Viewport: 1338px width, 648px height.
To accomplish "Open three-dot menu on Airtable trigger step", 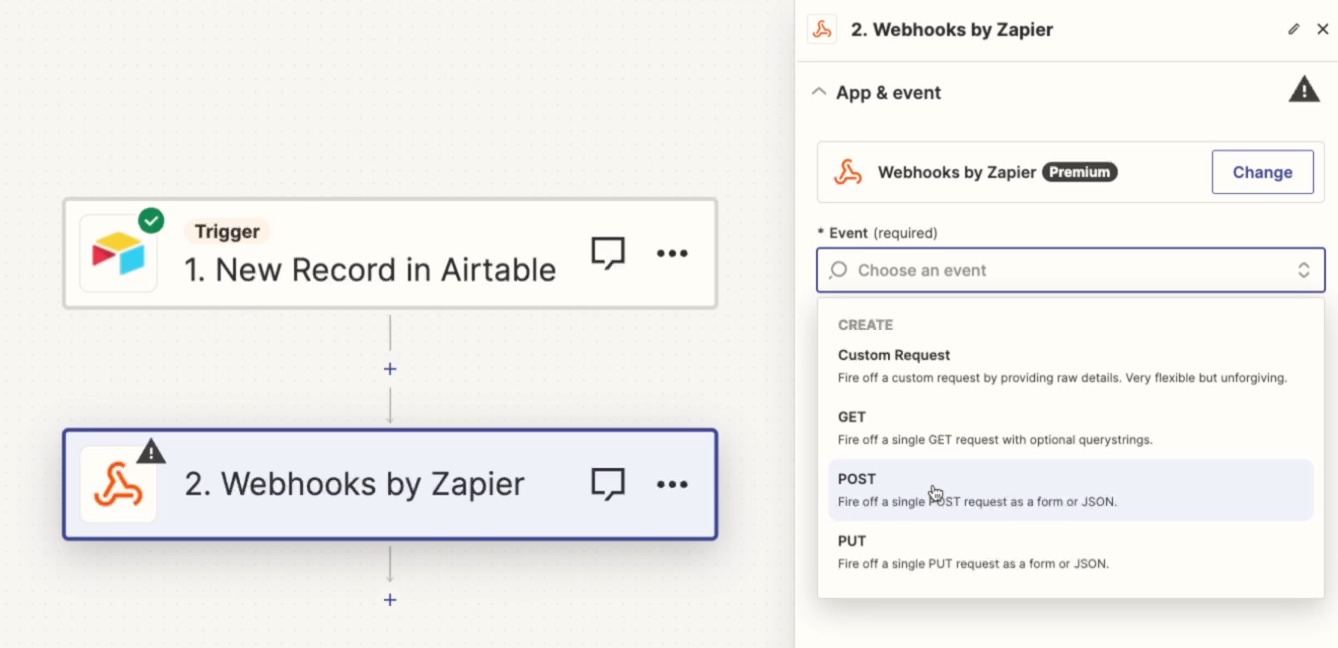I will (672, 253).
